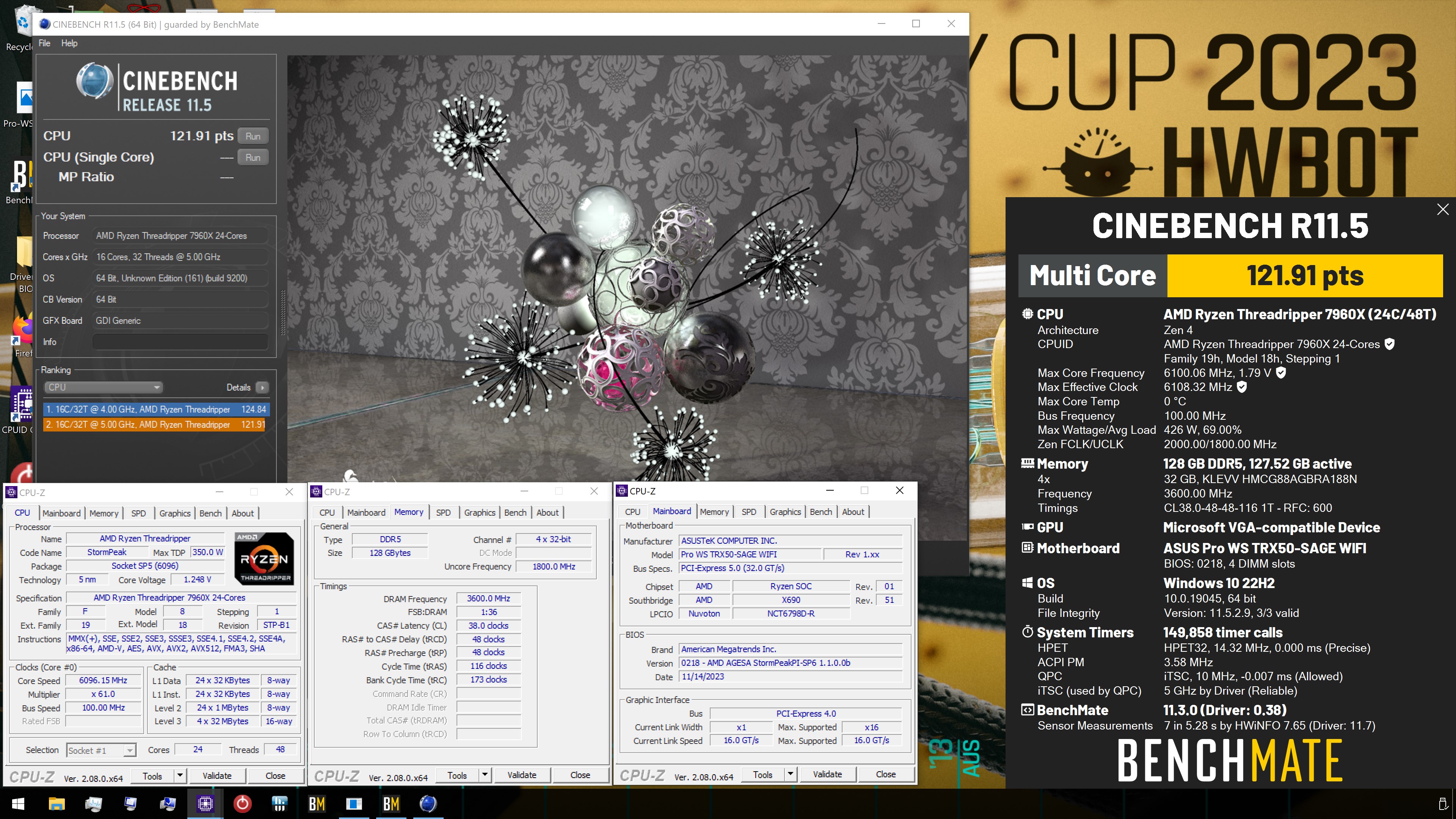The width and height of the screenshot is (1456, 819).
Task: Close the BenchMate result panel
Action: tap(1442, 209)
